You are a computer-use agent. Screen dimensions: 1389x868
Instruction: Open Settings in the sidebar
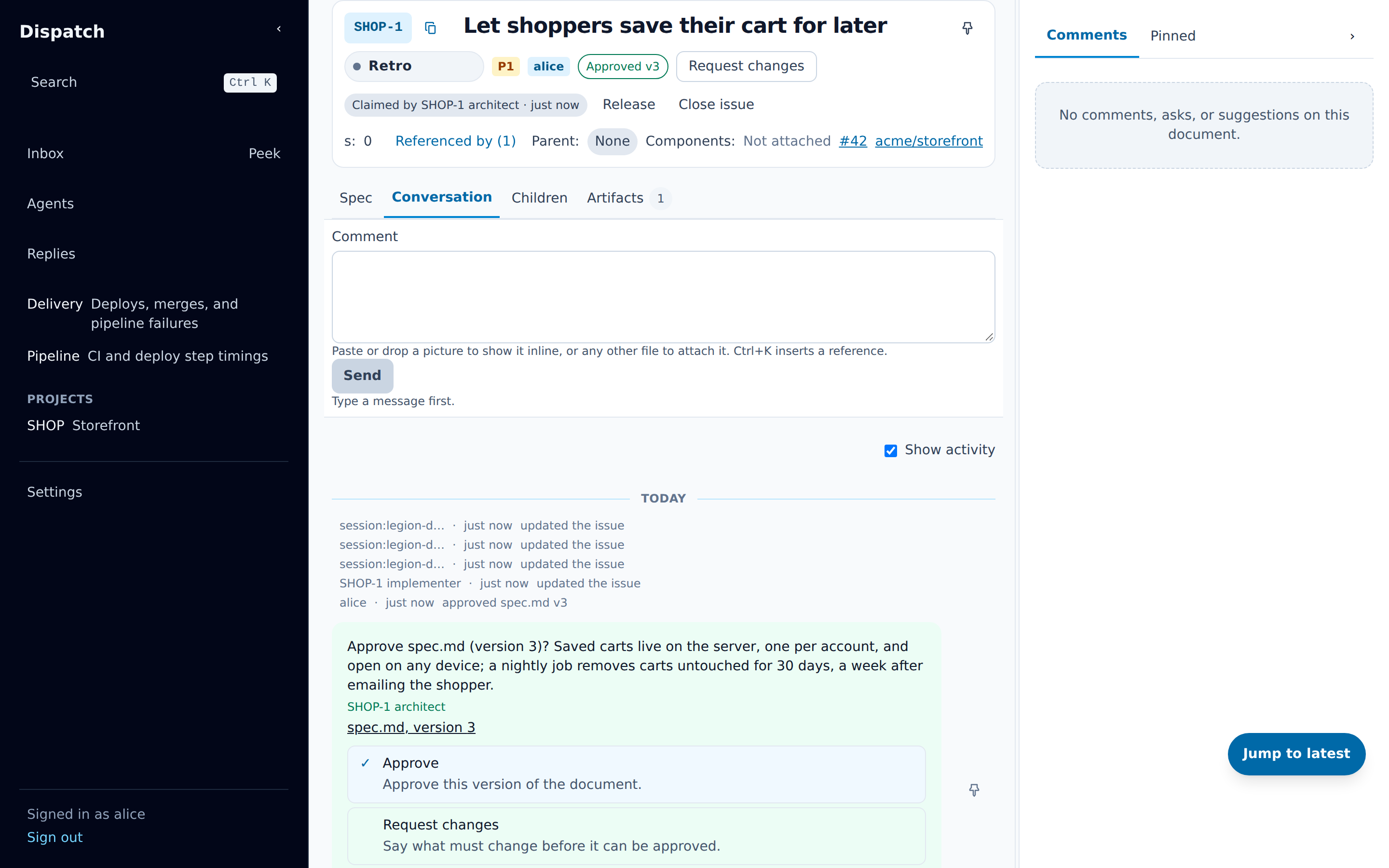(x=54, y=492)
